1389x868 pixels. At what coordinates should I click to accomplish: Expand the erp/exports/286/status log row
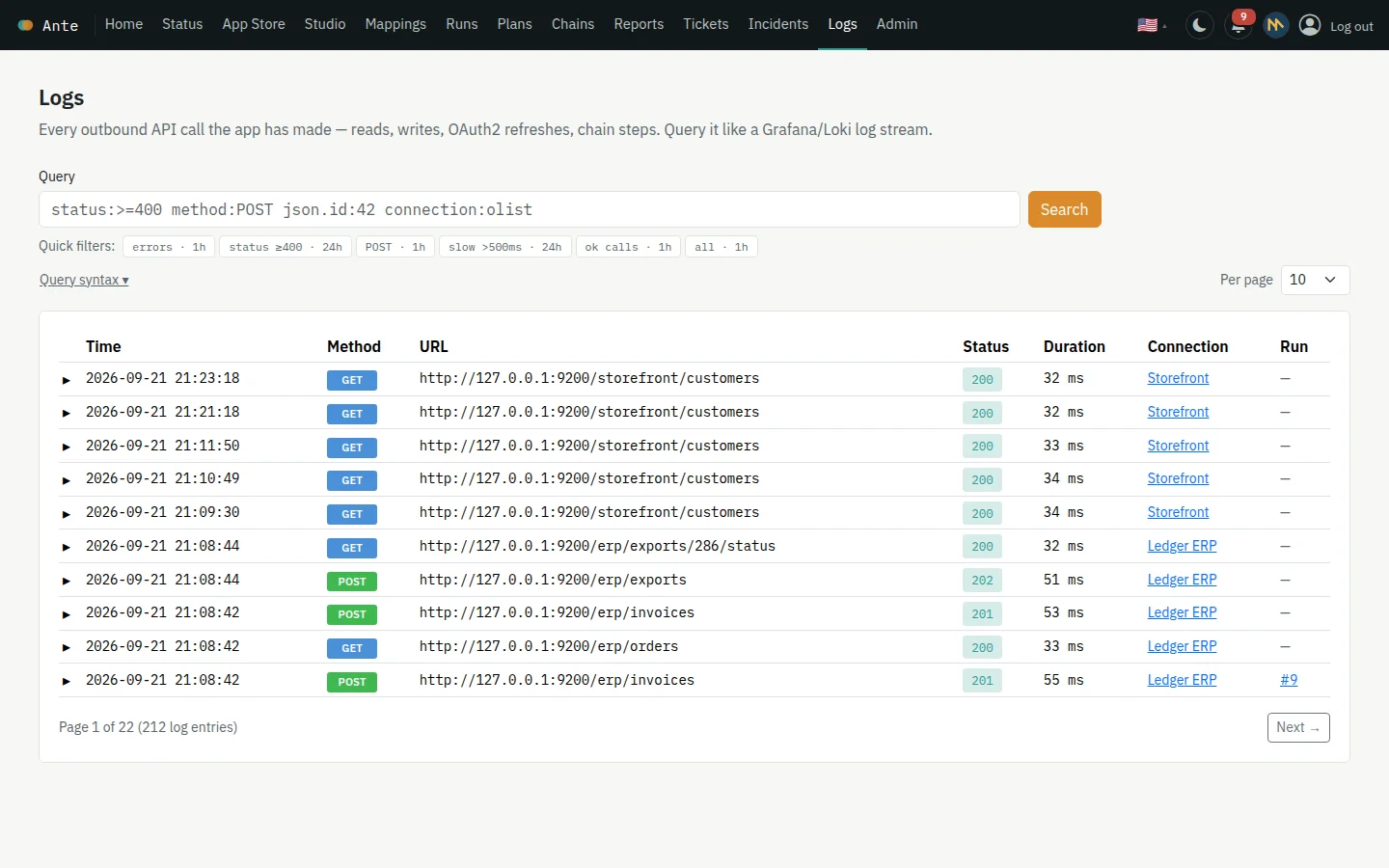click(x=67, y=547)
